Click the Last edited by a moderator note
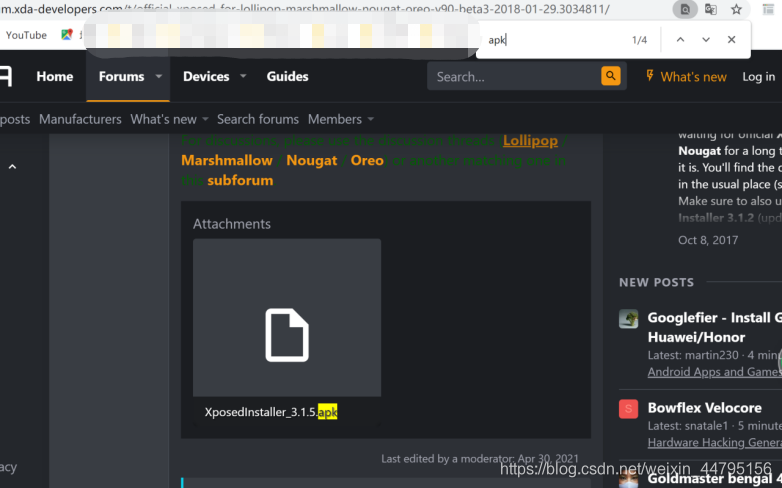This screenshot has width=782, height=488. coord(480,459)
